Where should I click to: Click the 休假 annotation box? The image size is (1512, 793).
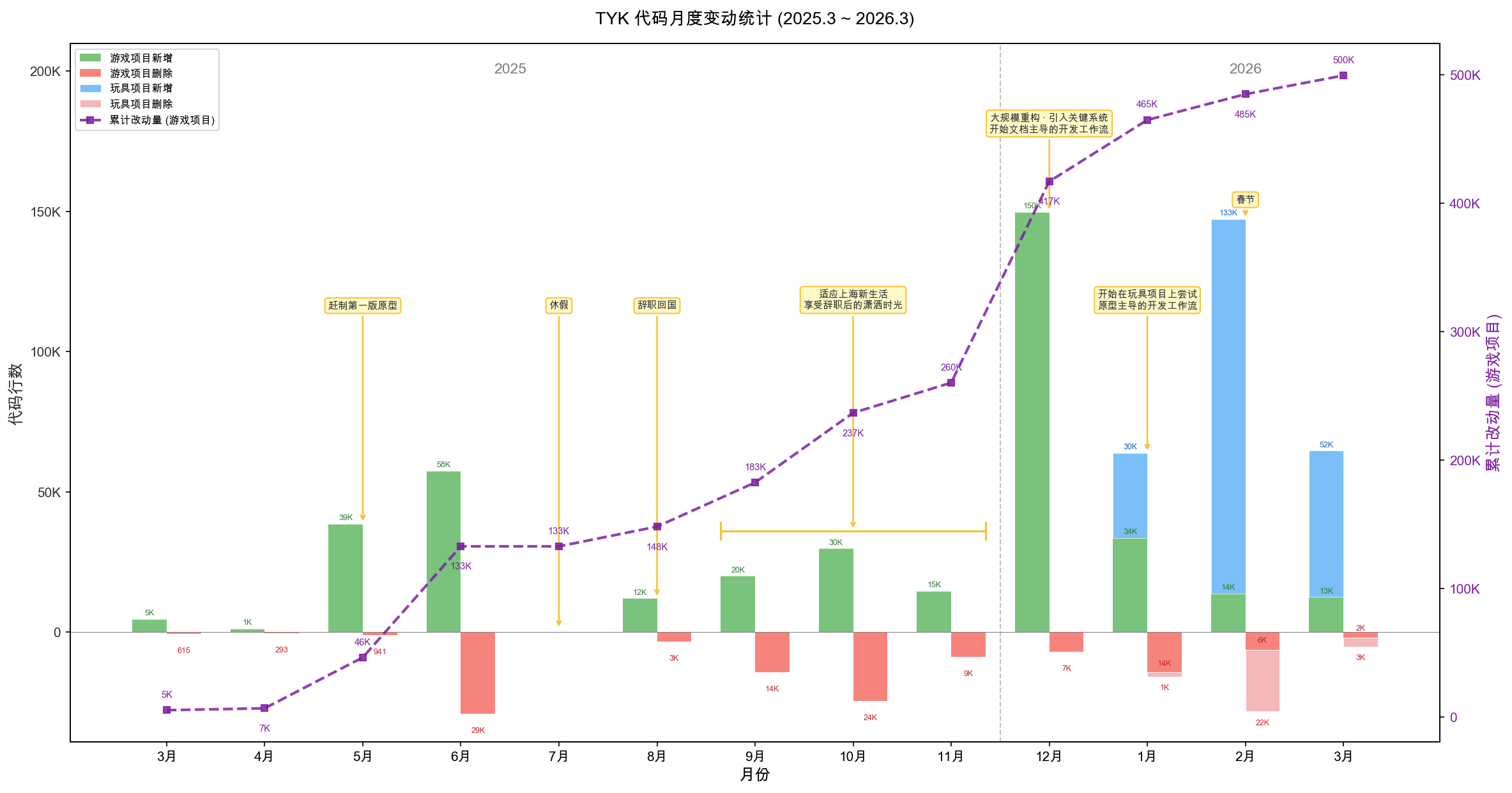pyautogui.click(x=559, y=305)
